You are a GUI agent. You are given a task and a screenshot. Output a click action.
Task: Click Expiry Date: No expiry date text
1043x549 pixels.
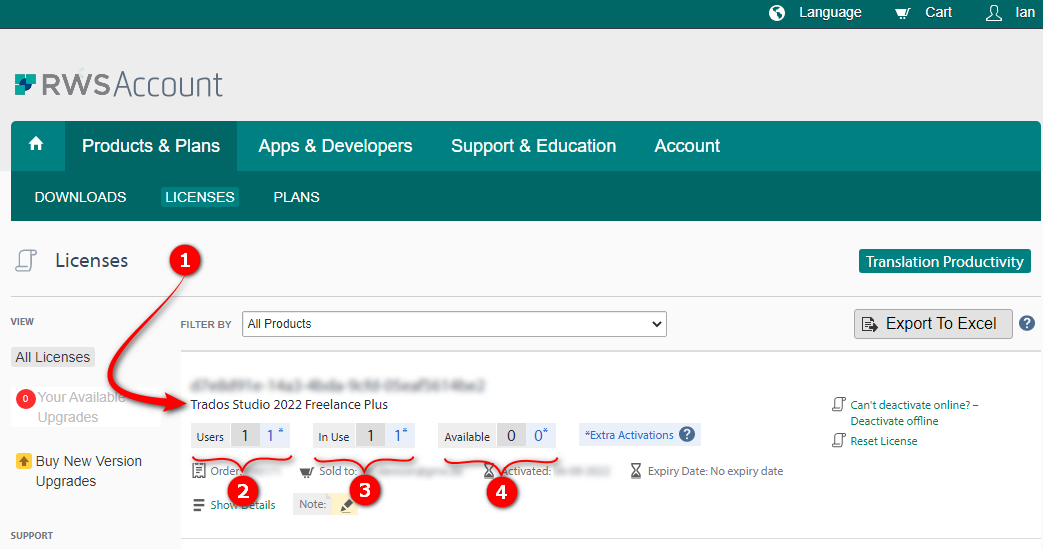715,471
